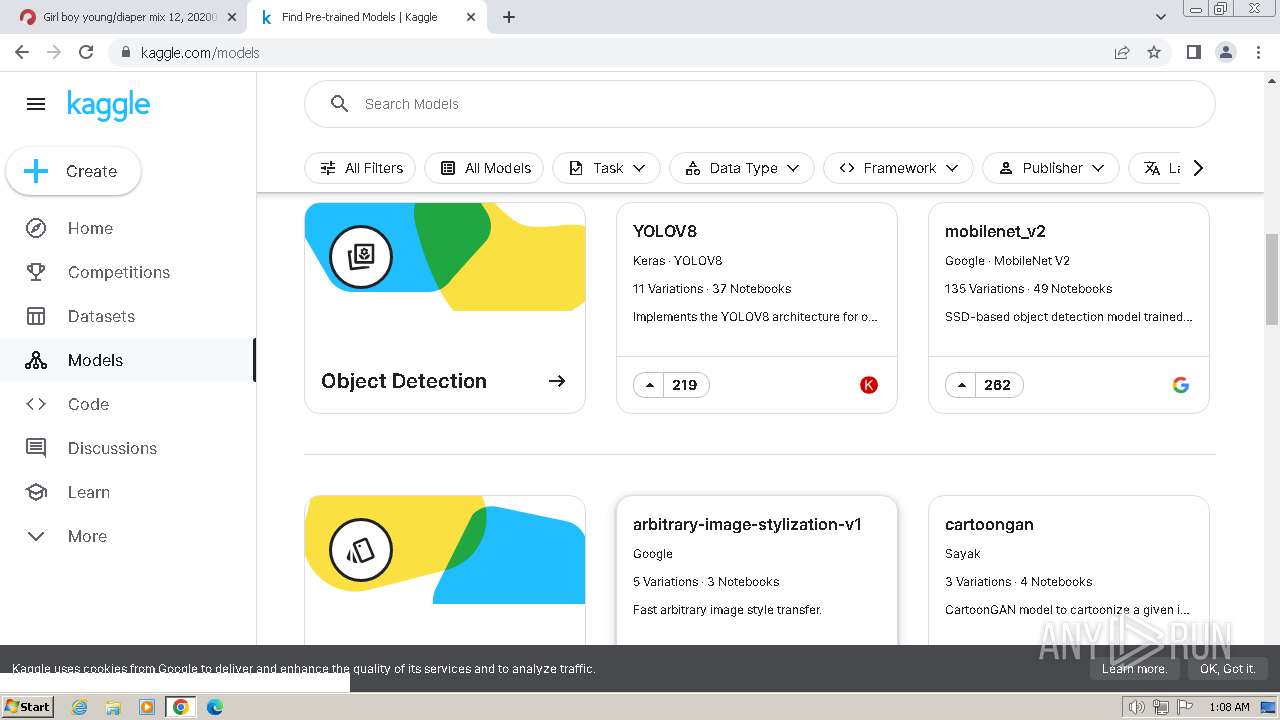Click the Discussions chat icon
Screen dimensions: 1280x720
coord(36,448)
